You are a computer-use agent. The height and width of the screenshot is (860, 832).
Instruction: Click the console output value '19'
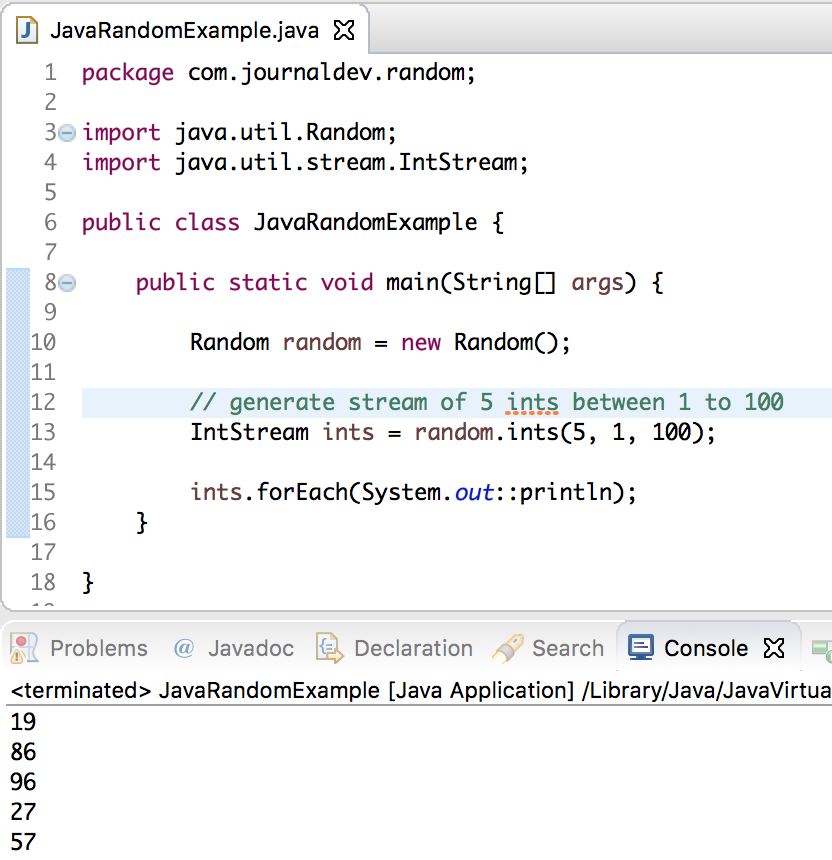click(22, 722)
